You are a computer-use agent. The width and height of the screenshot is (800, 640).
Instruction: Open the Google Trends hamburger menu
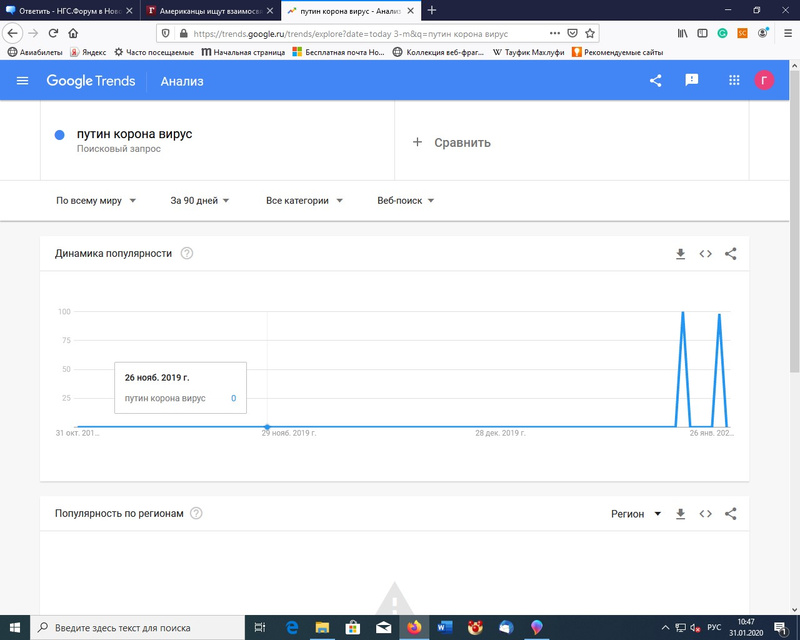pyautogui.click(x=22, y=81)
